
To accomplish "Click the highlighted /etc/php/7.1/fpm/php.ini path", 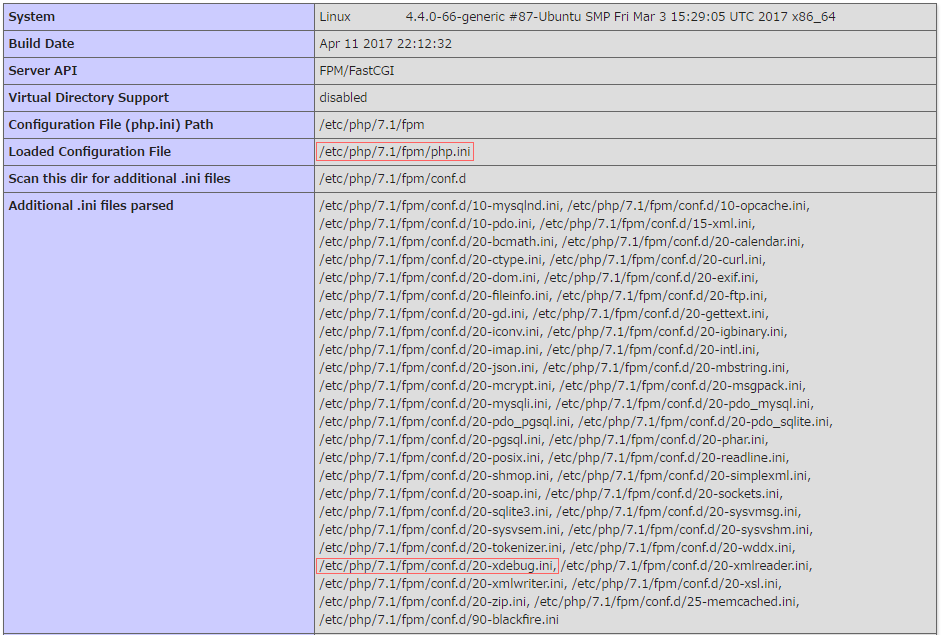I will pos(395,151).
